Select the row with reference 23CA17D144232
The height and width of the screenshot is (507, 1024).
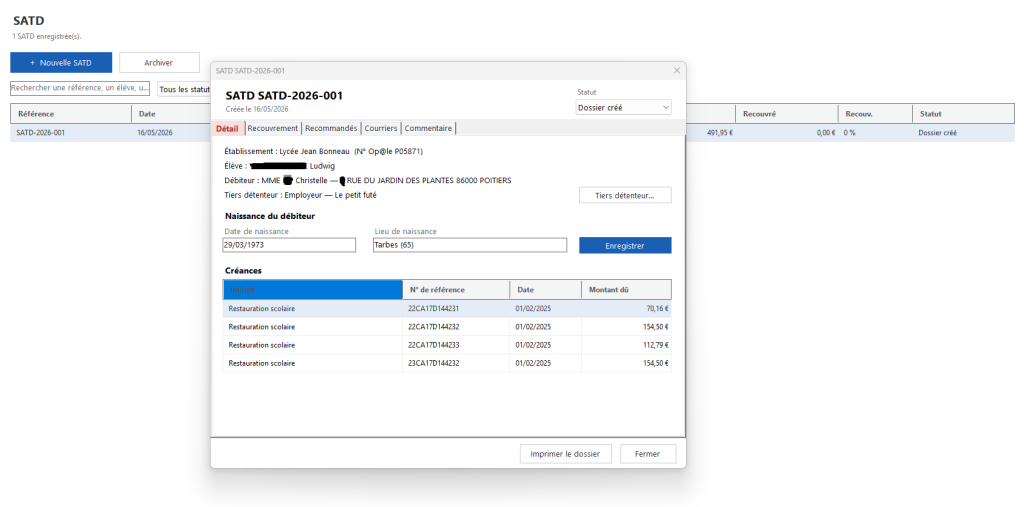pyautogui.click(x=447, y=363)
